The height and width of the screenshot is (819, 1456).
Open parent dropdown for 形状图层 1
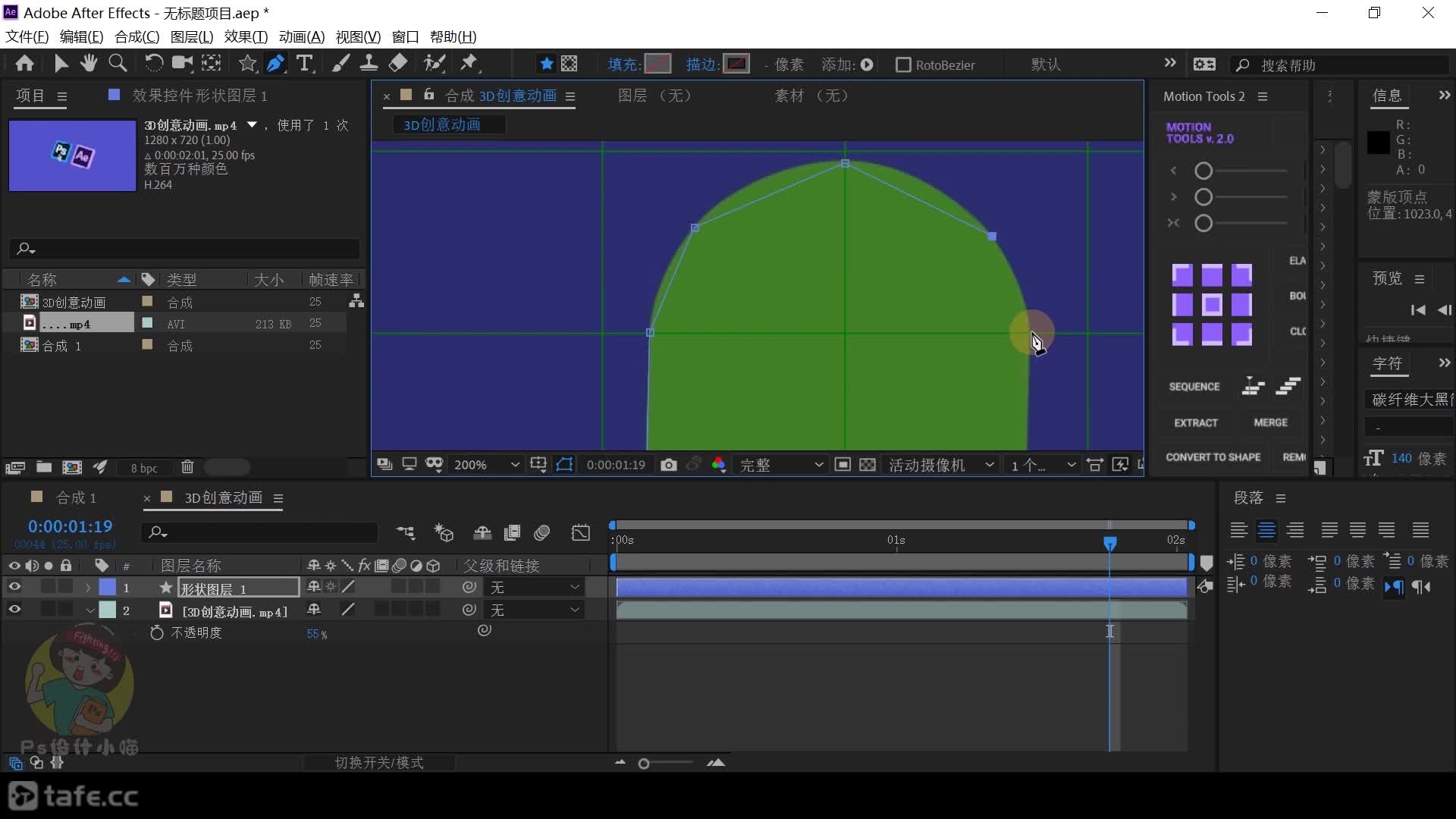535,588
